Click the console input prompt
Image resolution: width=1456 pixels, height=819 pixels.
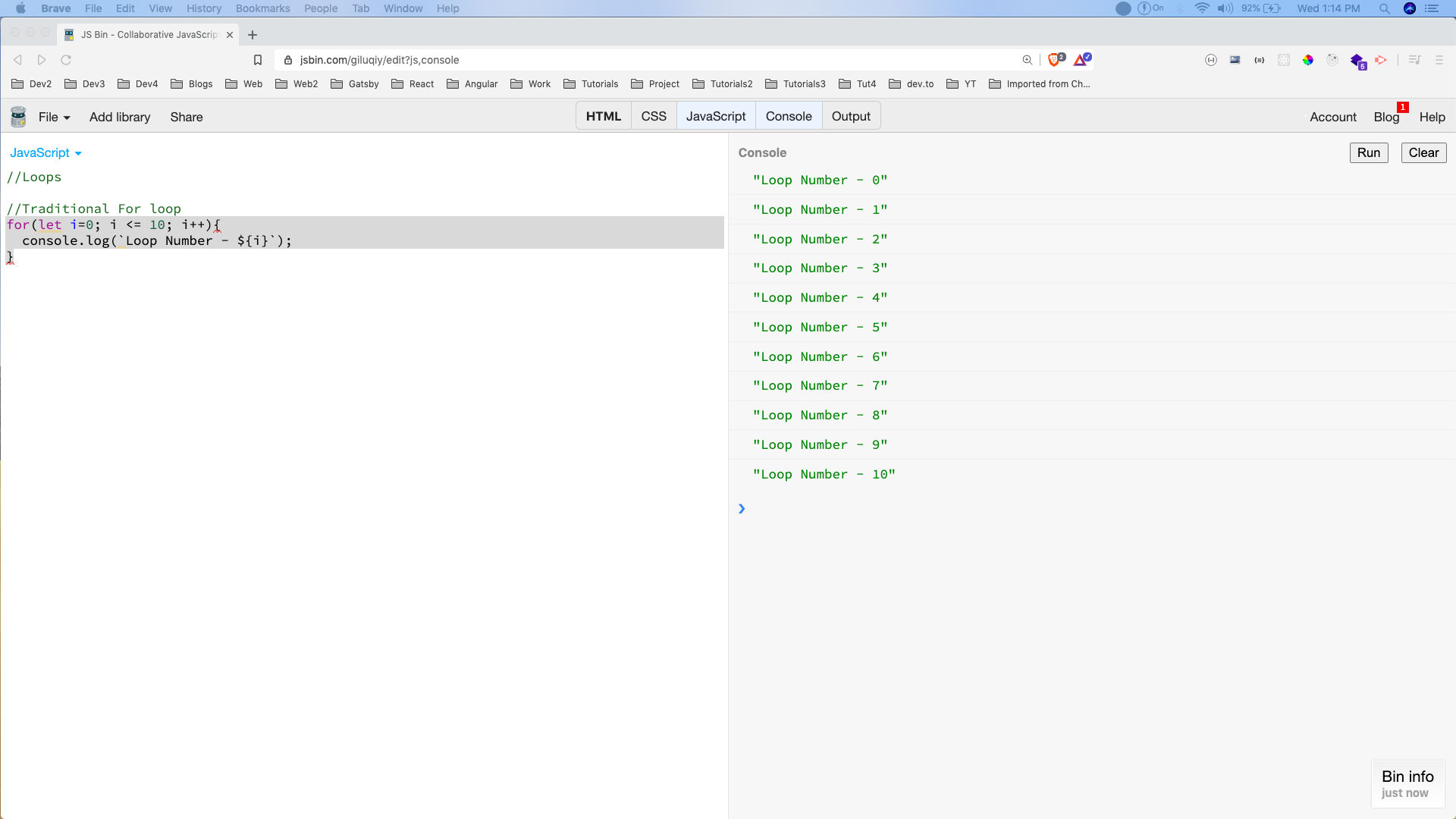[1092, 508]
